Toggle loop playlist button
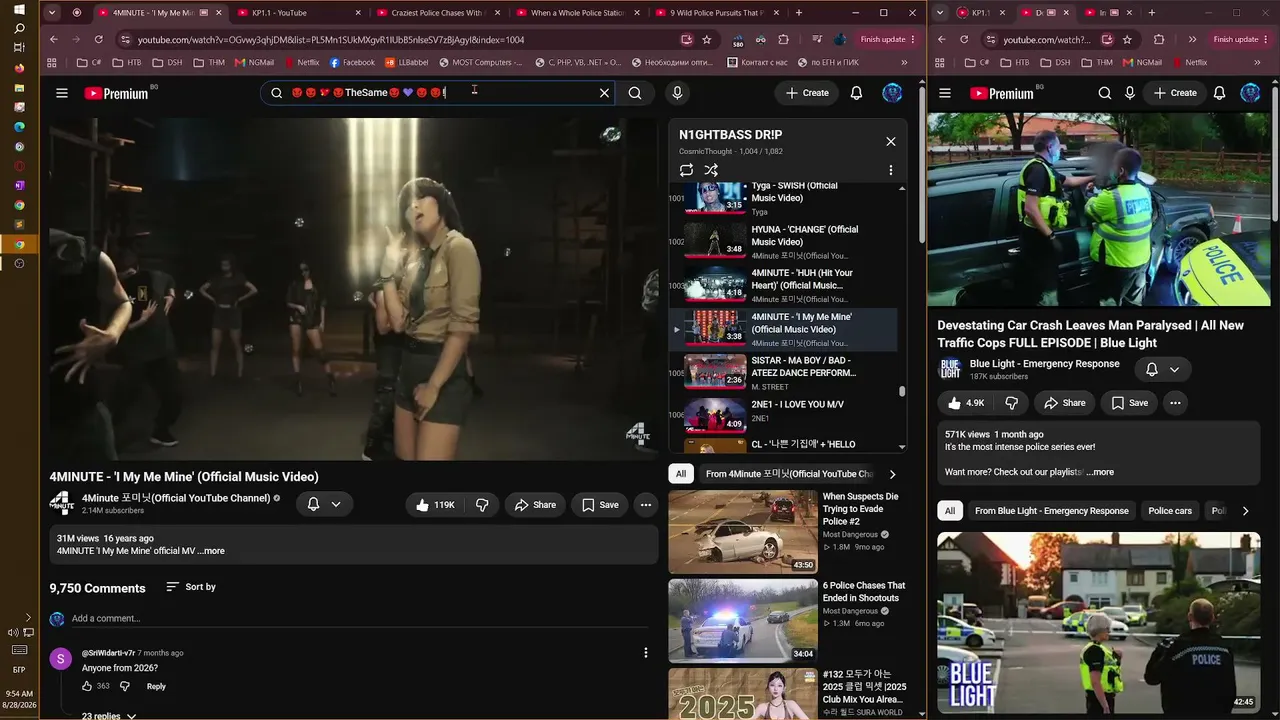 (x=686, y=170)
